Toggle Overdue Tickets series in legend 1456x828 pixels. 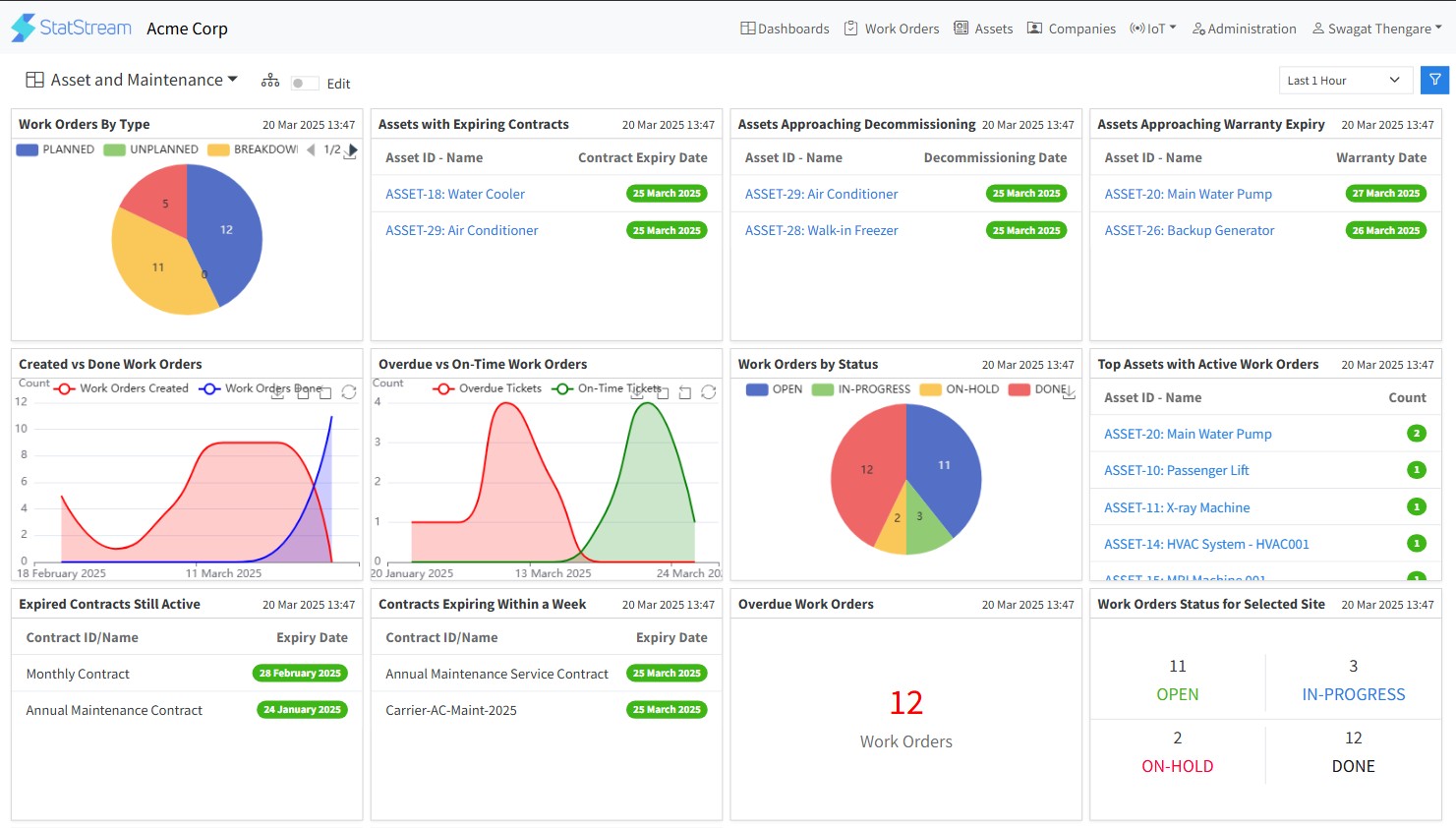pyautogui.click(x=488, y=388)
